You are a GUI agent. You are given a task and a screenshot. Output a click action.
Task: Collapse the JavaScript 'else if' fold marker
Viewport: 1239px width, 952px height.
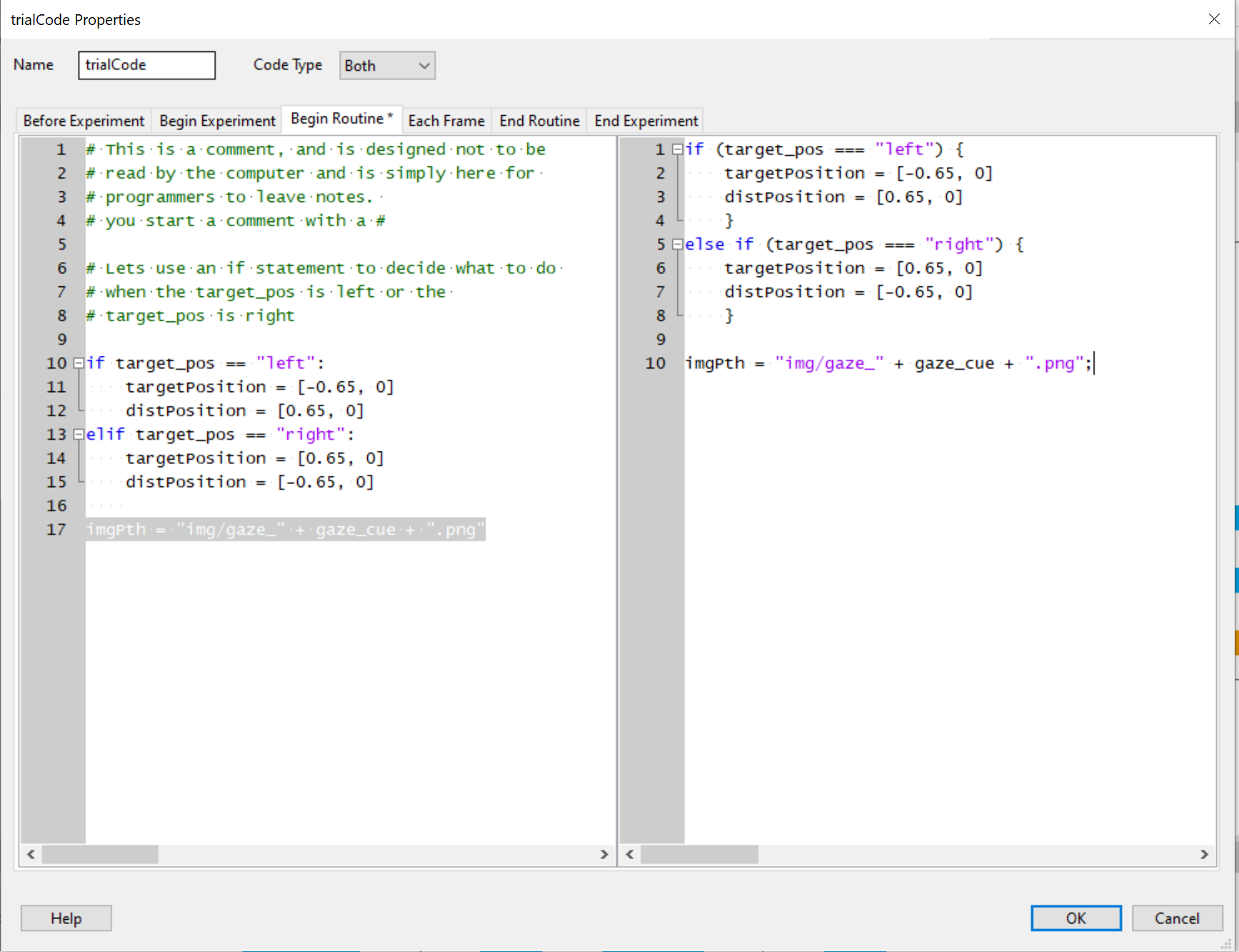[x=677, y=245]
